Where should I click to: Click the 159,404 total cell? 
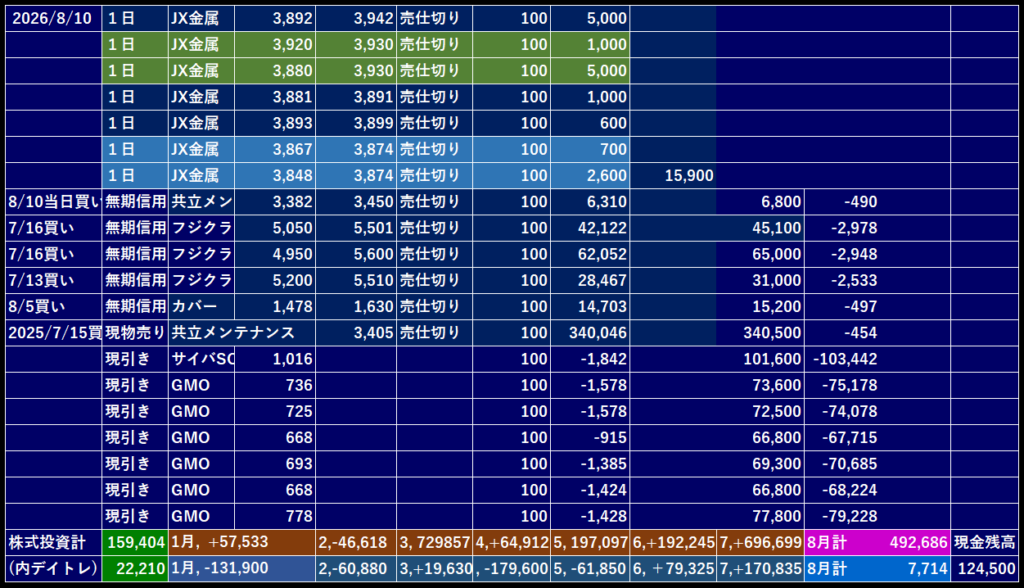click(x=135, y=542)
